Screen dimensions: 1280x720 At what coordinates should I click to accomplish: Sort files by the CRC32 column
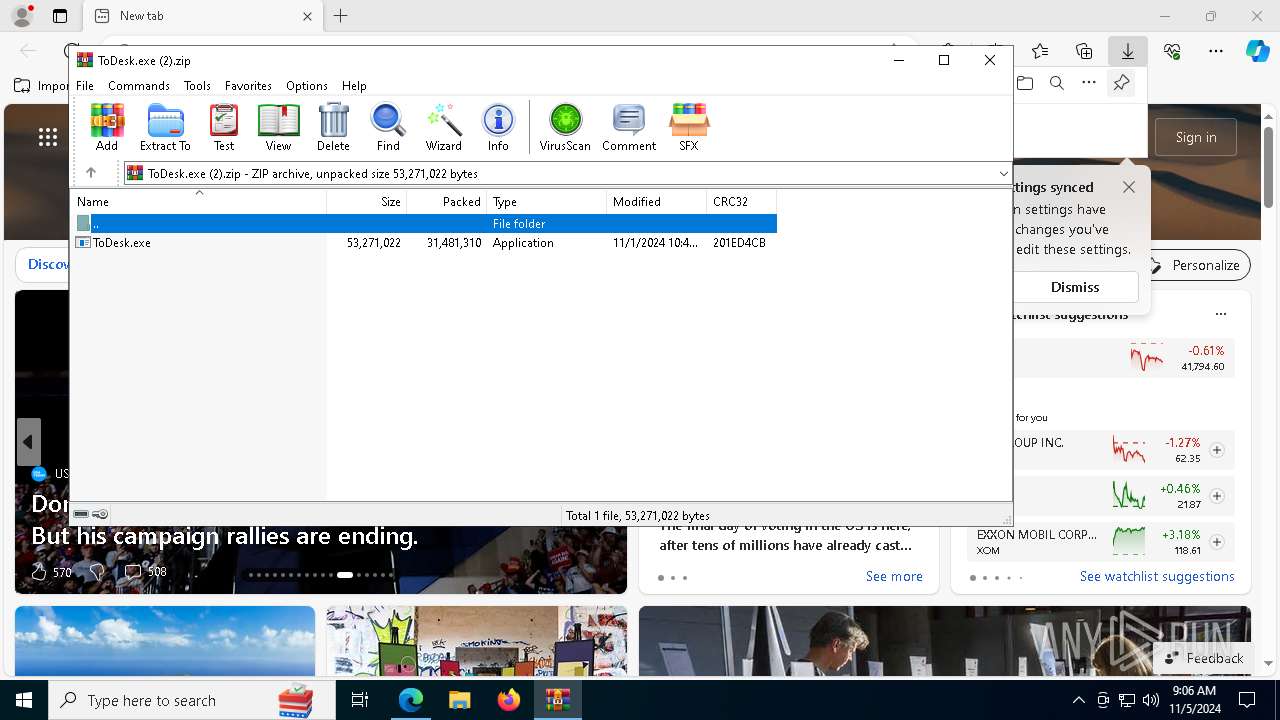742,202
